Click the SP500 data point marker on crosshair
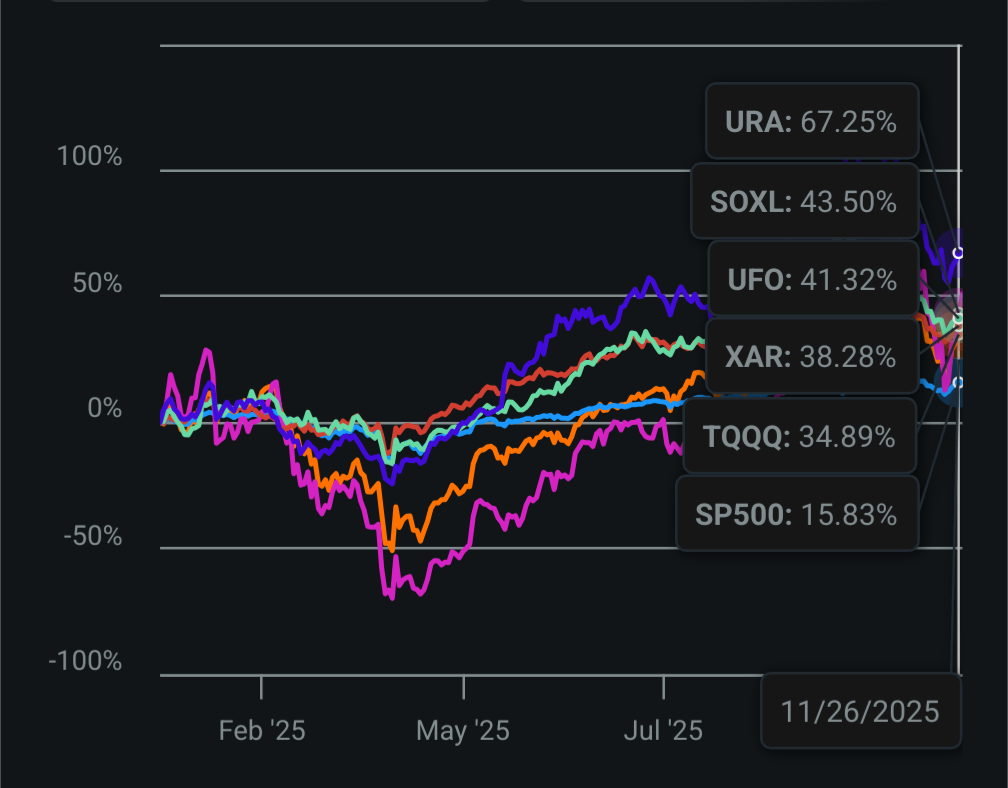1008x788 pixels. [x=958, y=382]
